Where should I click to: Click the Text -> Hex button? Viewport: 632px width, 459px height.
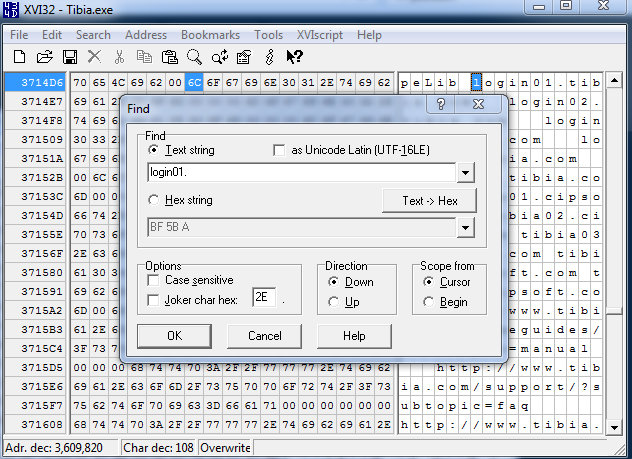[x=430, y=201]
